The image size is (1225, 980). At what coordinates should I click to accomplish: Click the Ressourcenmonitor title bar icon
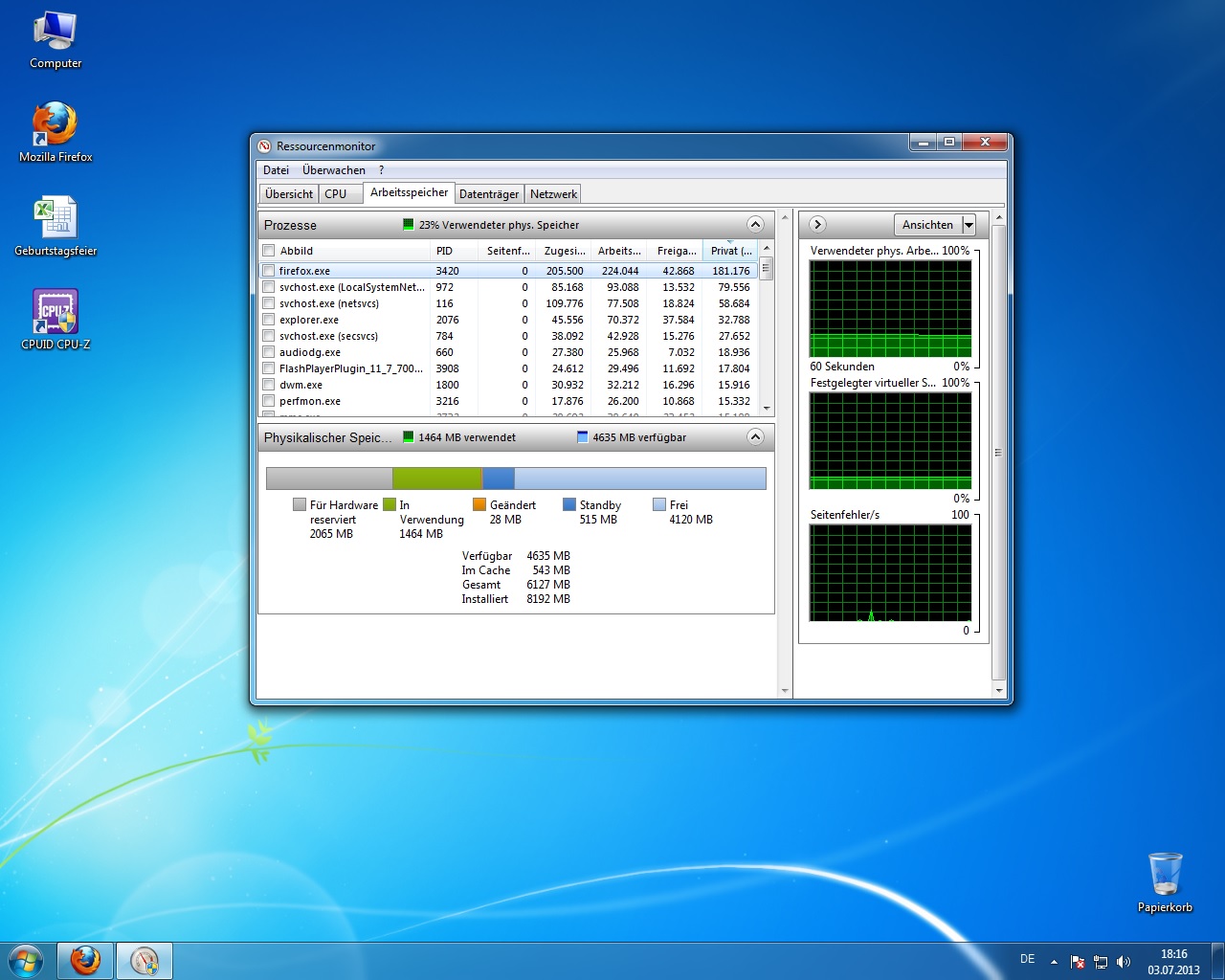click(265, 146)
